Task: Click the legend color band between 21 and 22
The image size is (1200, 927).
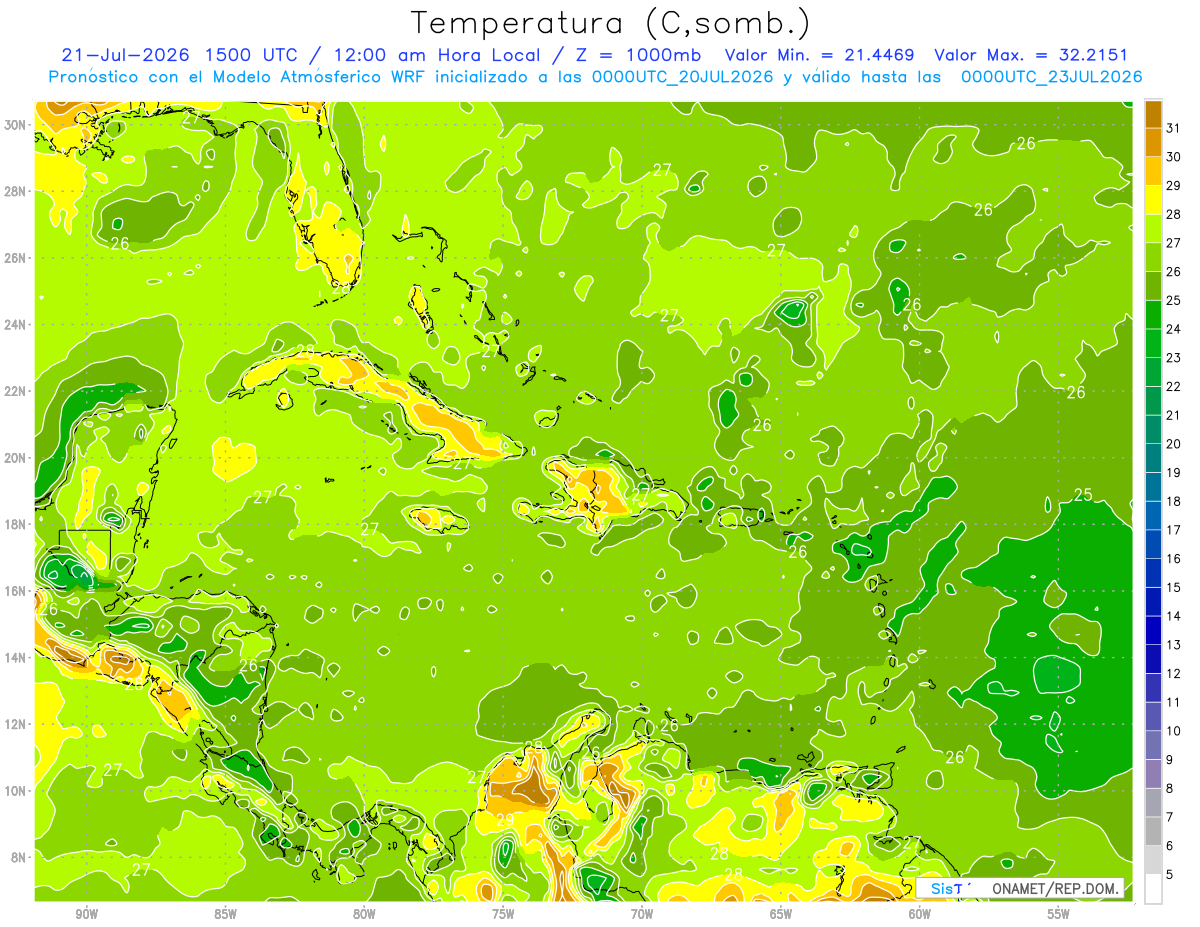Action: click(1153, 400)
